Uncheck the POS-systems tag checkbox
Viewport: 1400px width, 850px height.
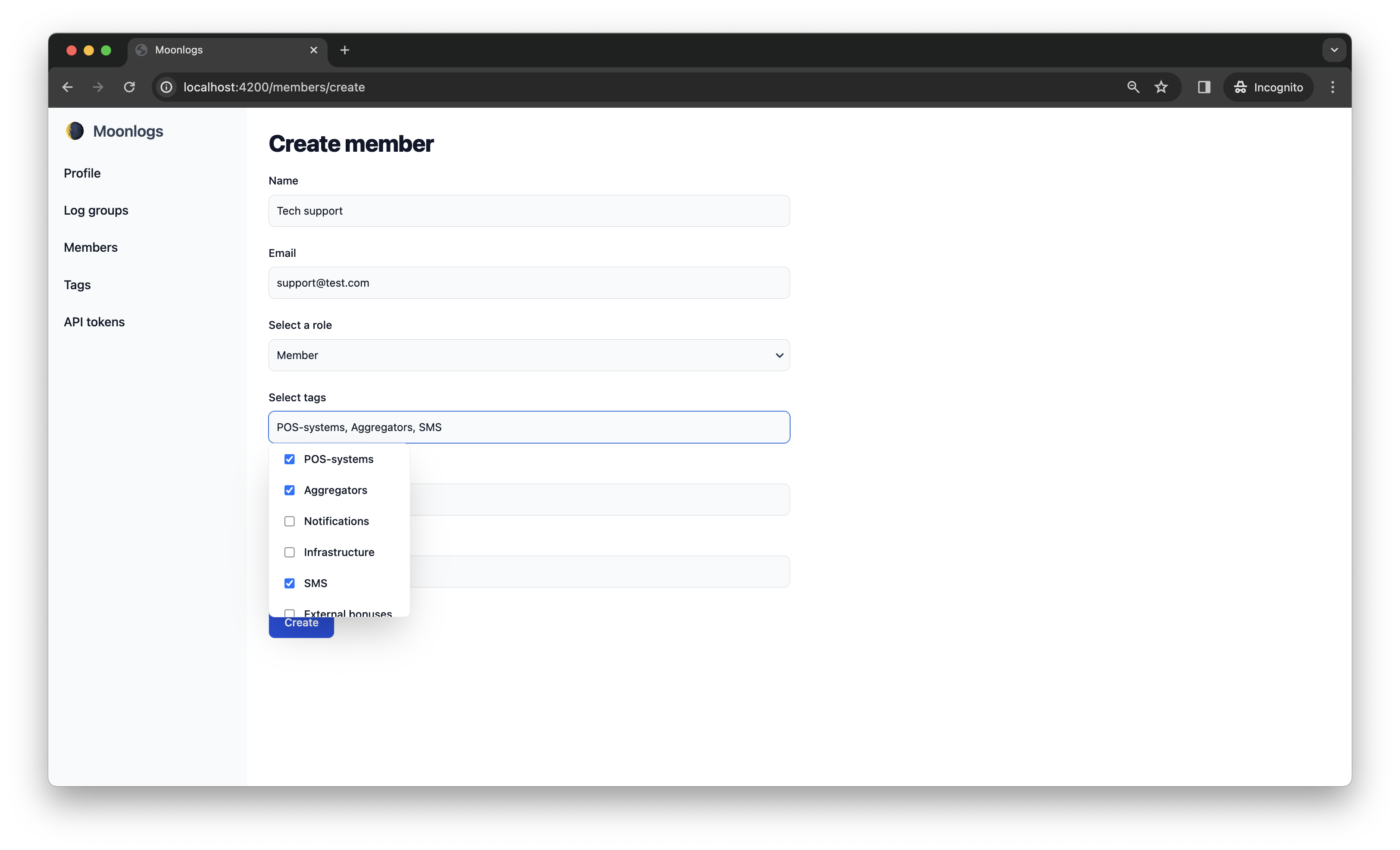[x=290, y=459]
